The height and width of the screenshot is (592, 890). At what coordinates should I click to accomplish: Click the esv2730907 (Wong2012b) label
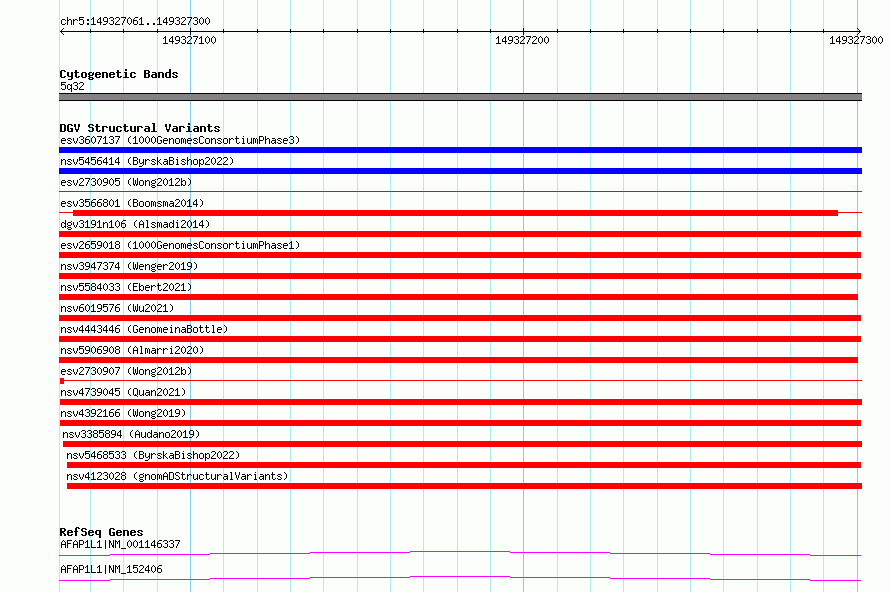pyautogui.click(x=126, y=371)
